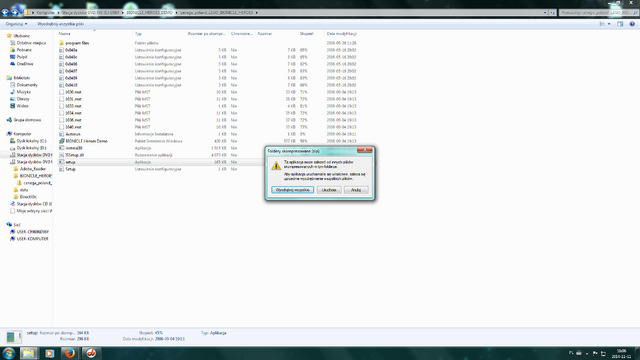Select Komputer in navigation pane
The height and width of the screenshot is (360, 640).
tap(22, 134)
